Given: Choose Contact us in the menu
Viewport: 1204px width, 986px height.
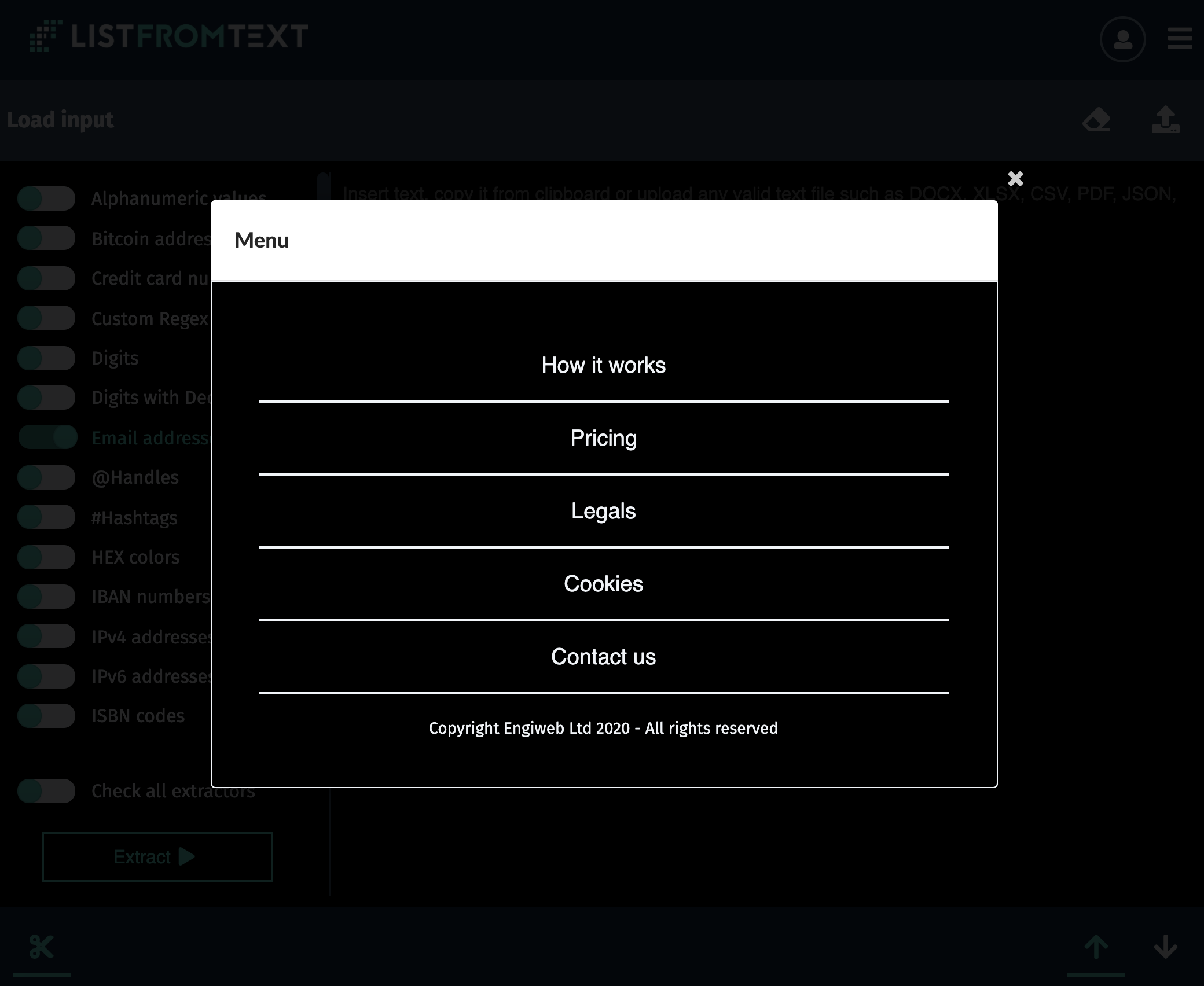Looking at the screenshot, I should (x=604, y=657).
